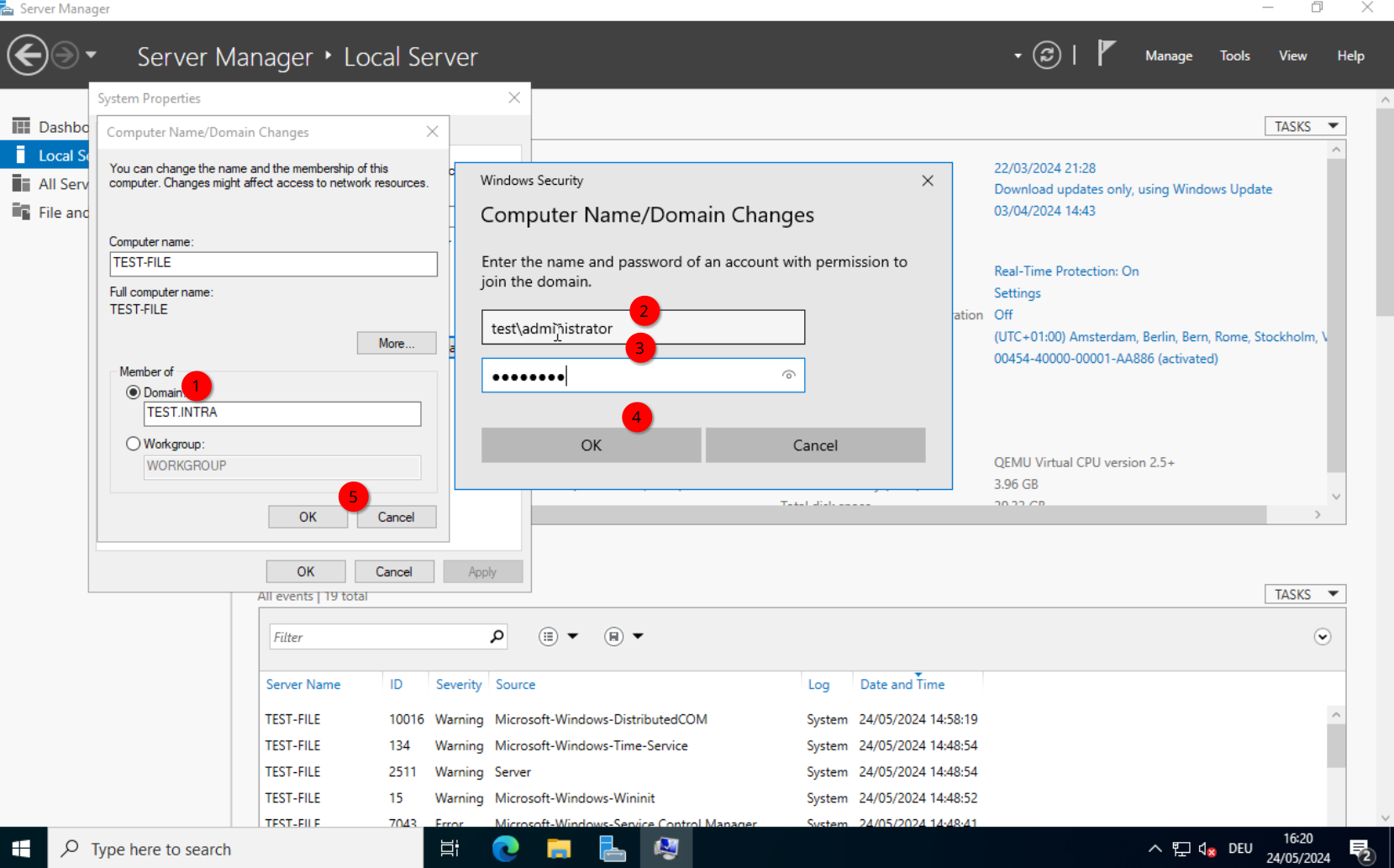Click OK in Computer Name/Domain Changes dialog
Image resolution: width=1394 pixels, height=868 pixels.
(x=308, y=517)
